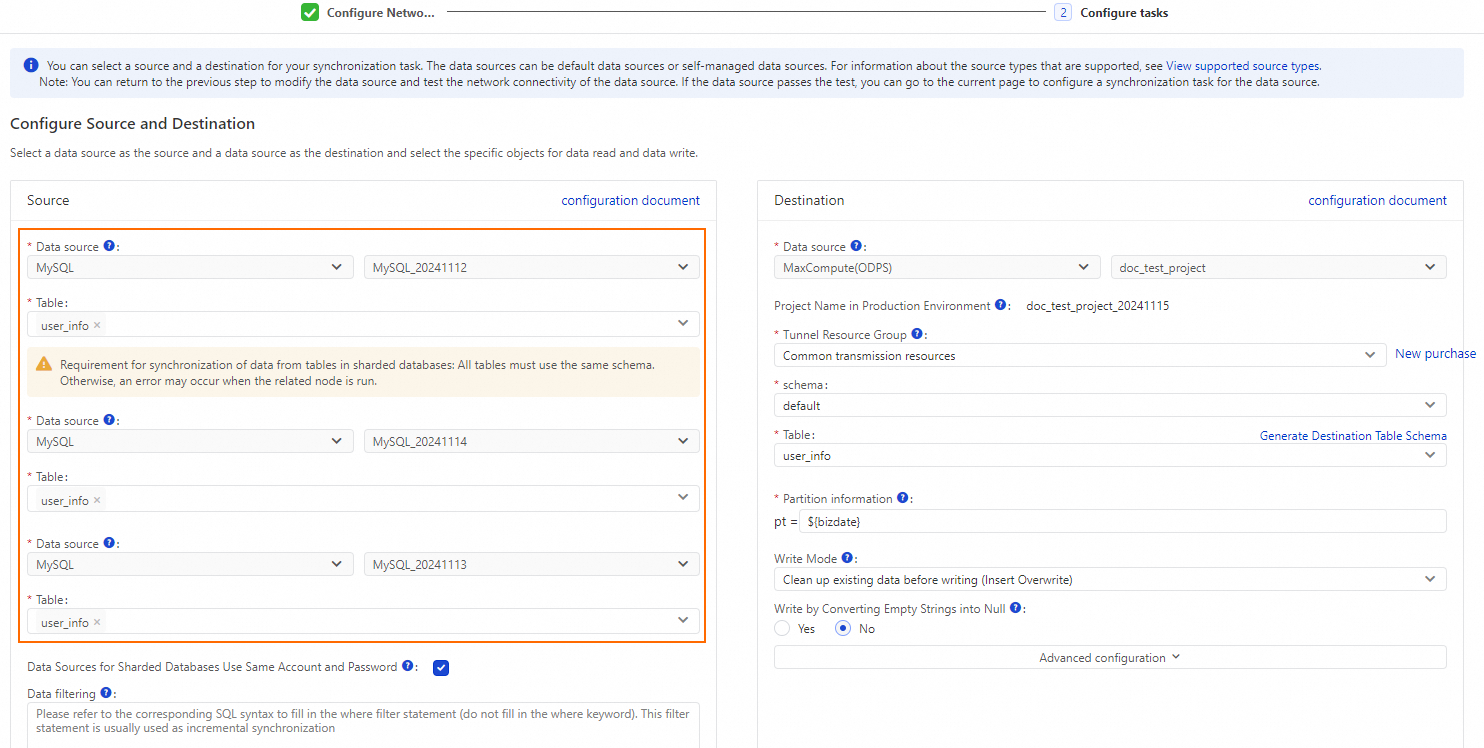
Task: Open the Destination Table dropdown
Action: tap(1110, 455)
